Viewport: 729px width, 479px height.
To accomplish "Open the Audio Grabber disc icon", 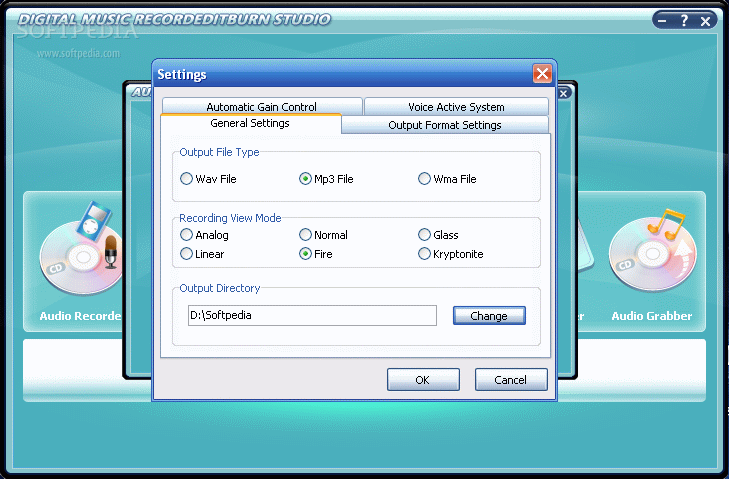I will point(653,250).
